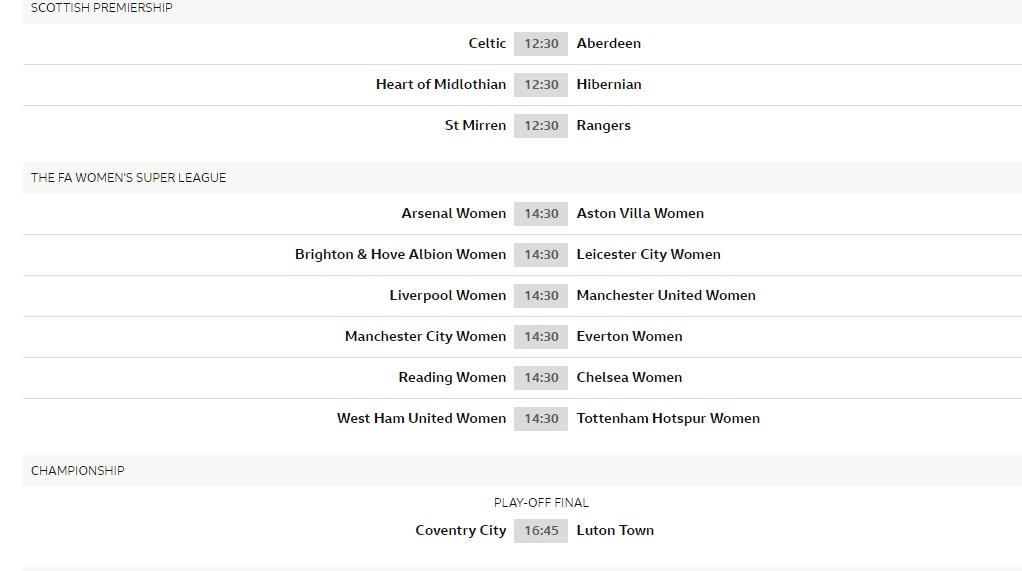Image resolution: width=1022 pixels, height=571 pixels.
Task: Open Brighton & Hove Albion Women
Action: [400, 254]
